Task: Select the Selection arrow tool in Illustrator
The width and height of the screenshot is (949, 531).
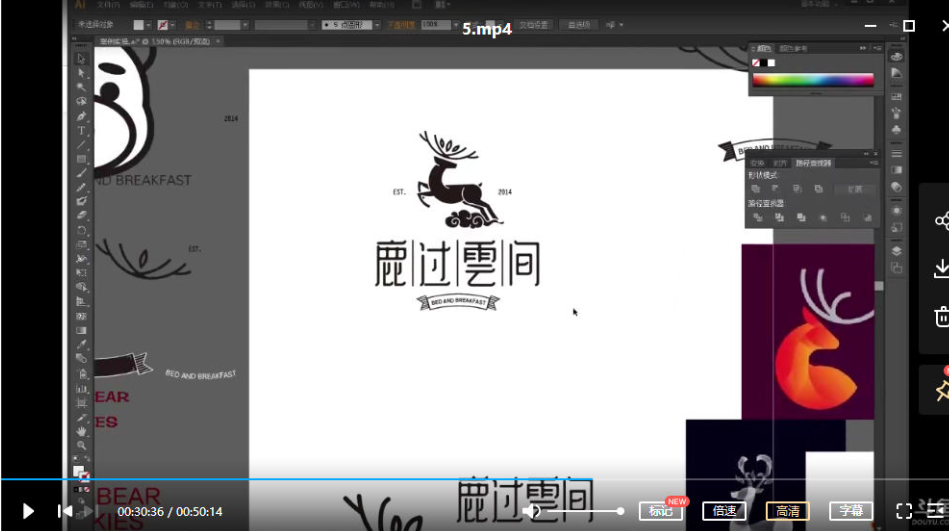Action: click(x=81, y=59)
